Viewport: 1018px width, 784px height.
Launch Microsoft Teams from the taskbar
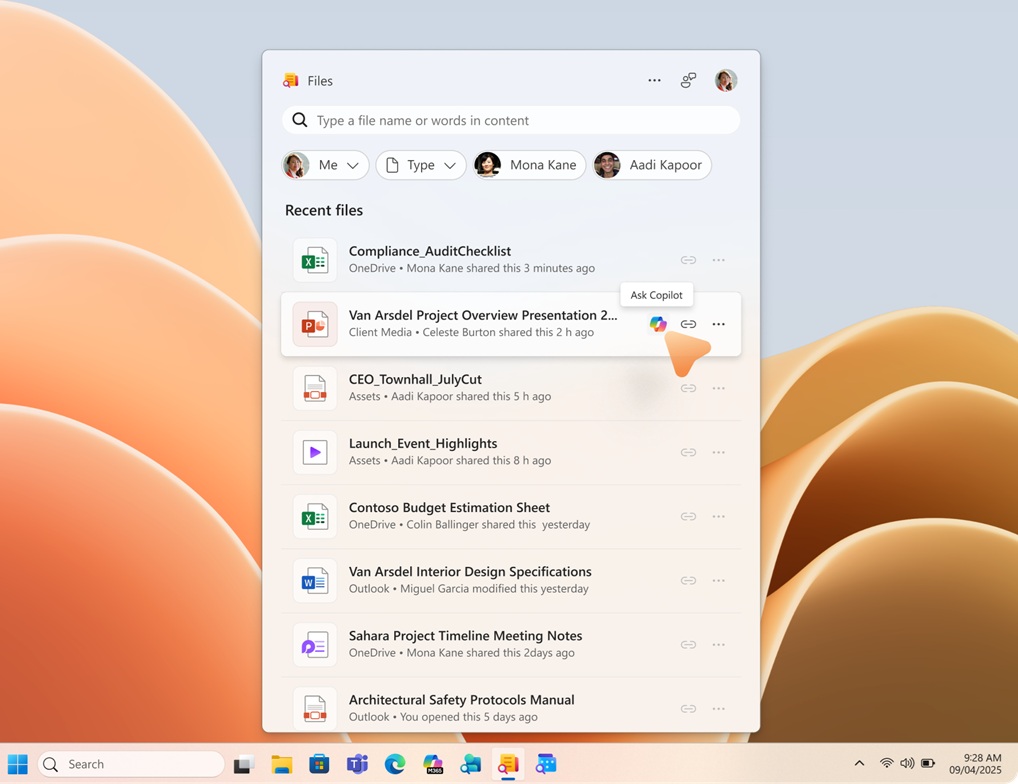[x=357, y=764]
